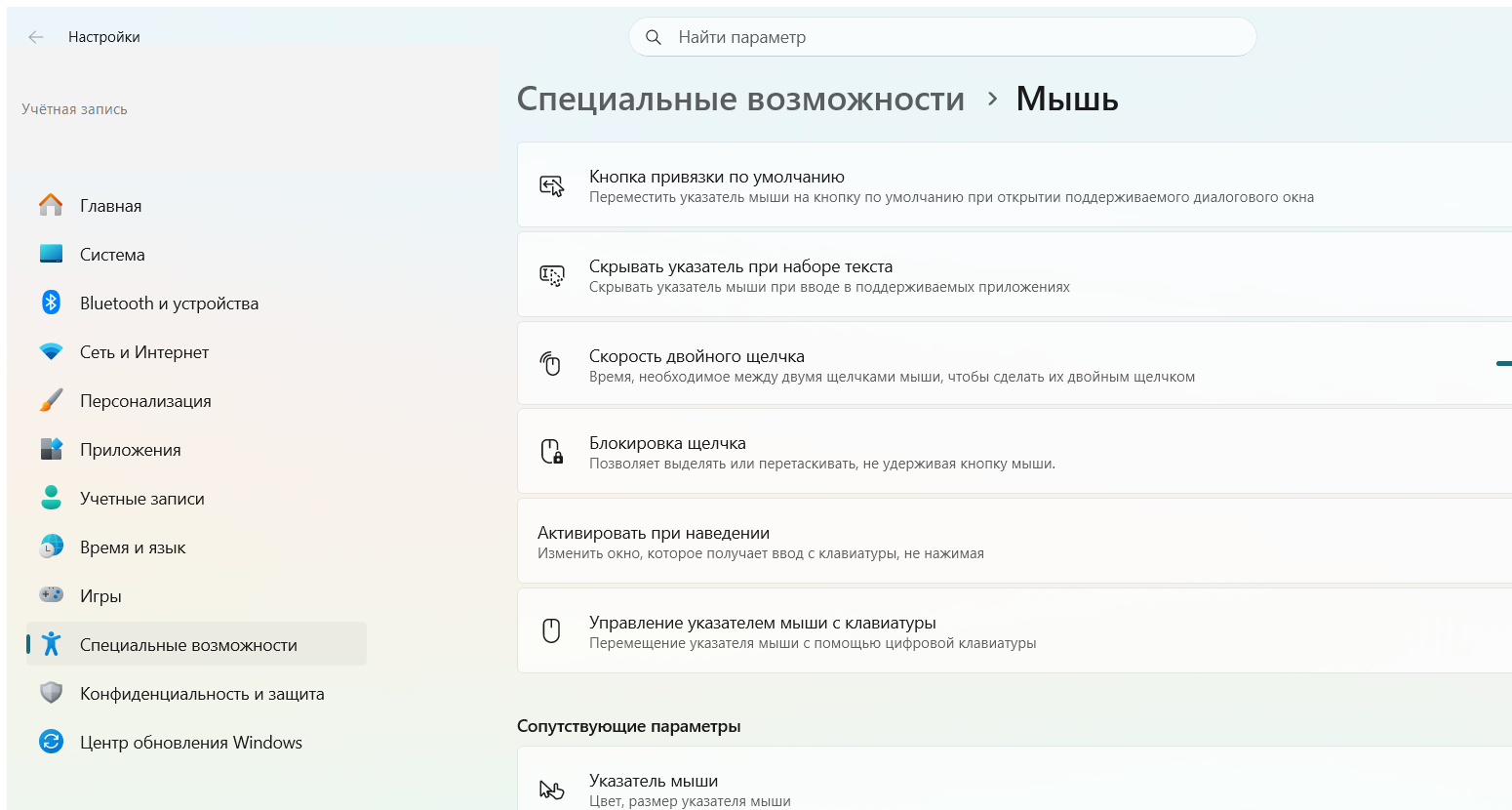Click the Найти параметр search field
This screenshot has height=810, width=1512.
942,37
